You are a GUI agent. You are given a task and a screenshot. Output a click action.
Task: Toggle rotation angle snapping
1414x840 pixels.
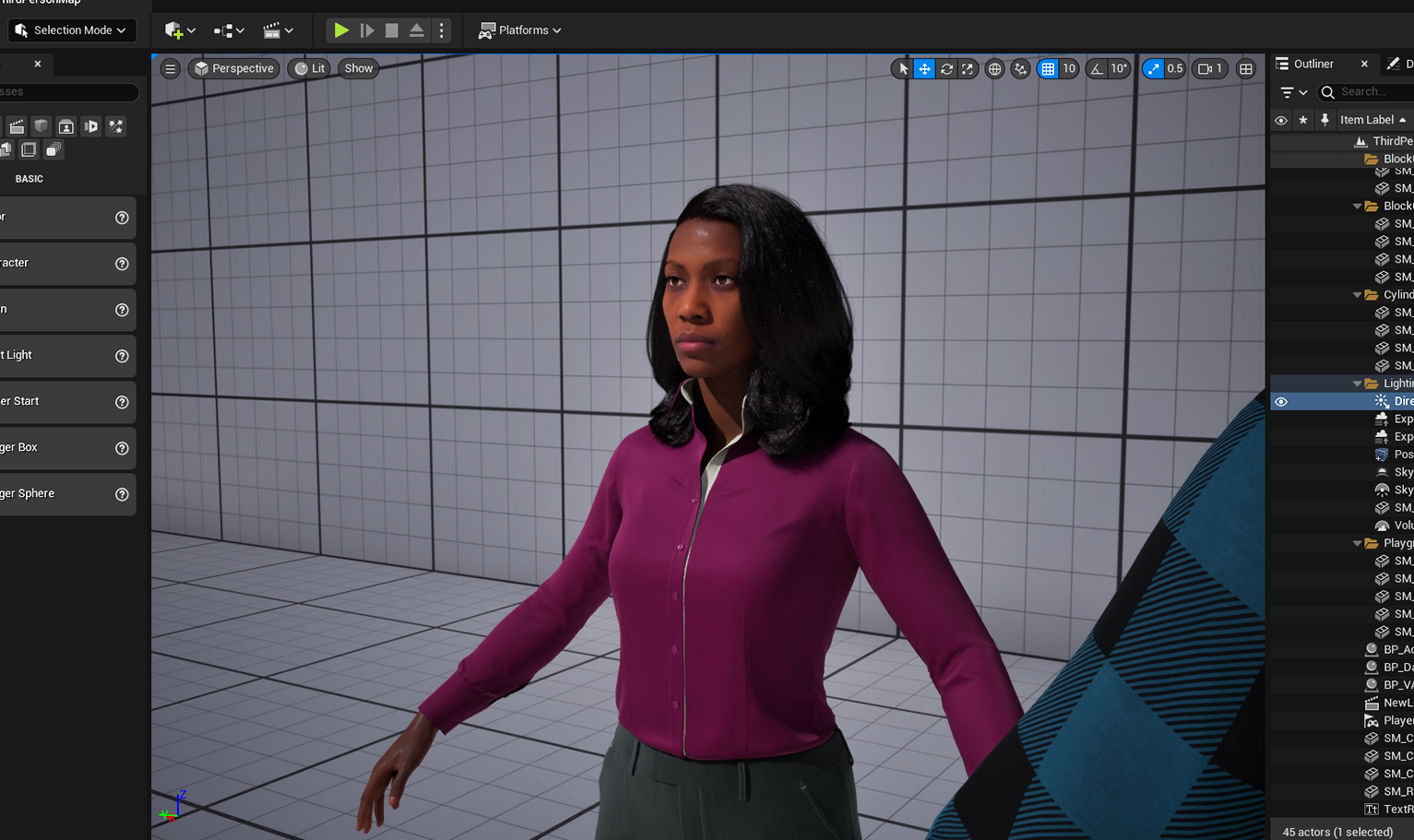(x=1096, y=68)
